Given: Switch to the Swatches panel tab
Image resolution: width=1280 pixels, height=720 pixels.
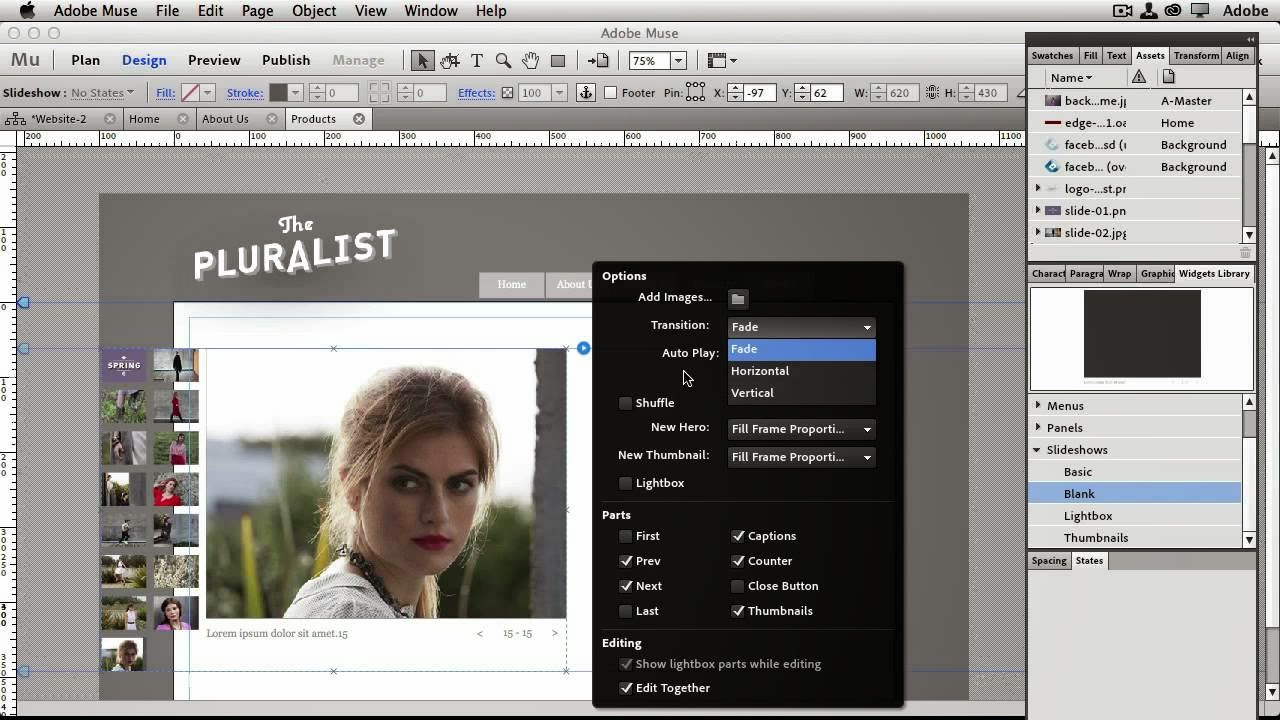Looking at the screenshot, I should coord(1052,56).
